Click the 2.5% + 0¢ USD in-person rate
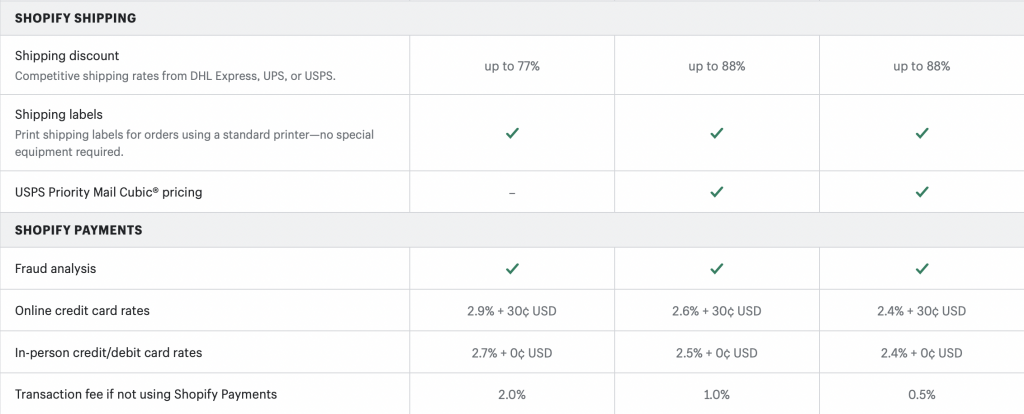The height and width of the screenshot is (414, 1024). 716,353
